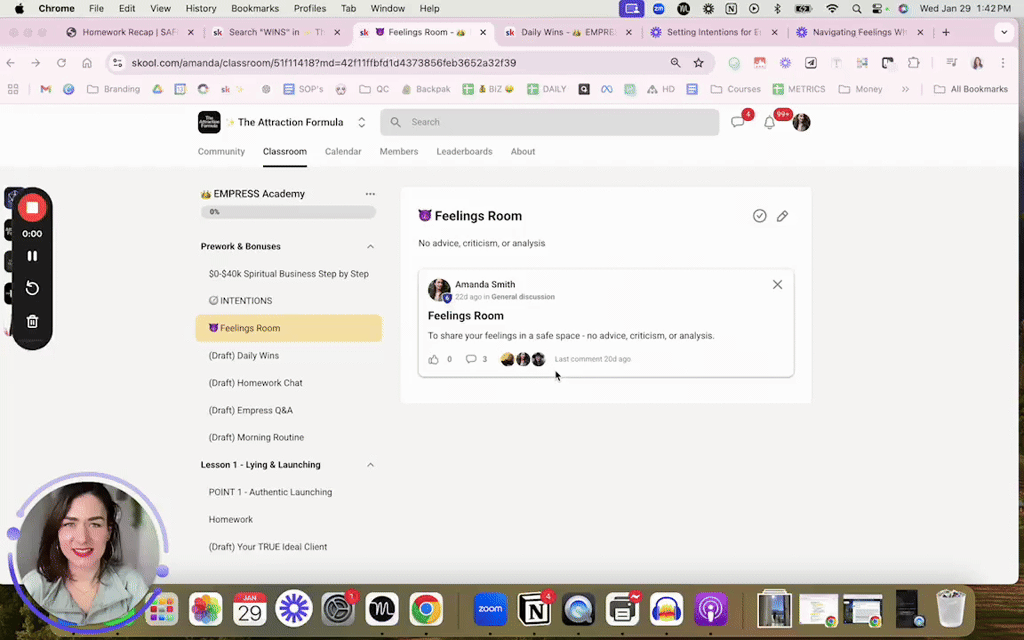
Task: Open Amanda Smith's profile name link
Action: point(485,284)
